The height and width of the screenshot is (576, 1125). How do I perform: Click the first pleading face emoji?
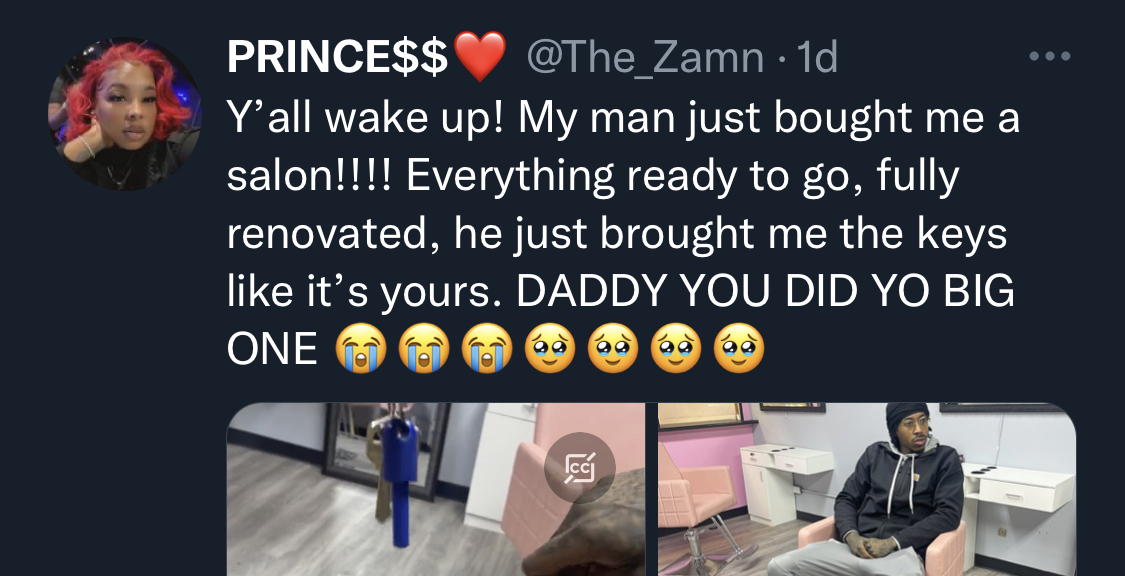tap(550, 348)
